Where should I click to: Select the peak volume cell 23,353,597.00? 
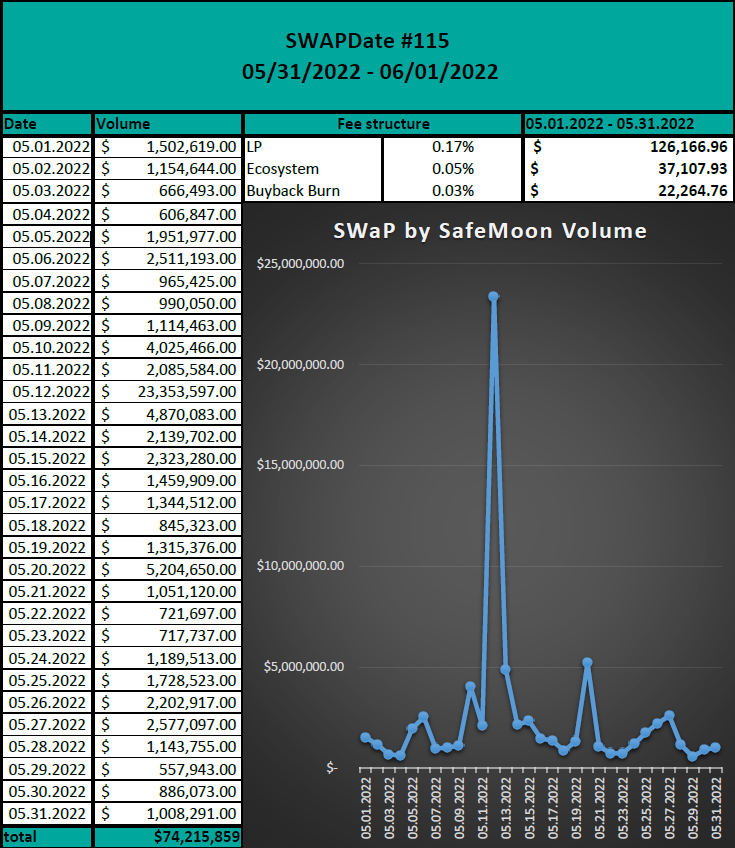point(168,392)
